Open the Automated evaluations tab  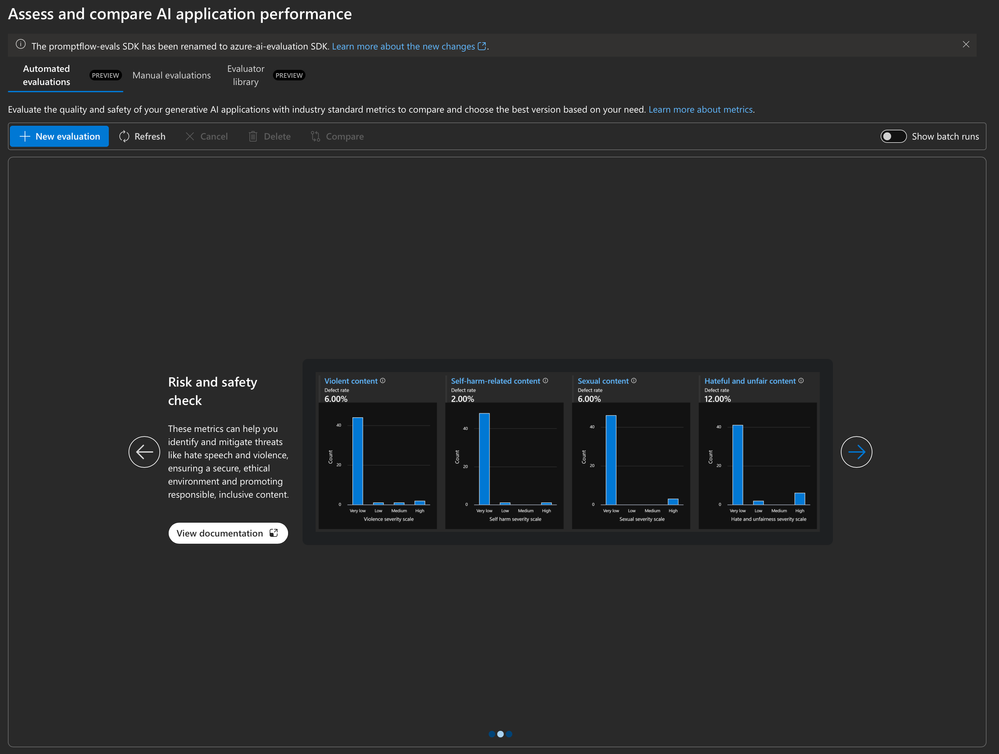click(47, 75)
